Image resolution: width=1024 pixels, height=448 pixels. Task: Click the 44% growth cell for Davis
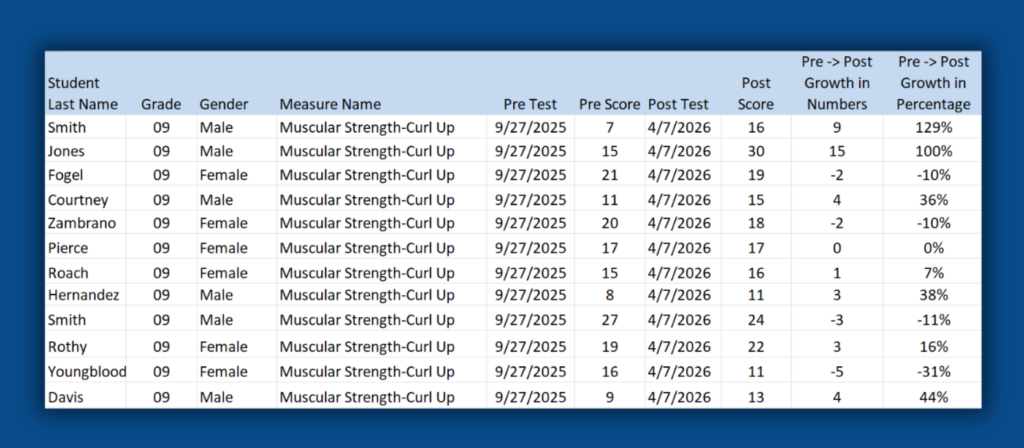(933, 397)
